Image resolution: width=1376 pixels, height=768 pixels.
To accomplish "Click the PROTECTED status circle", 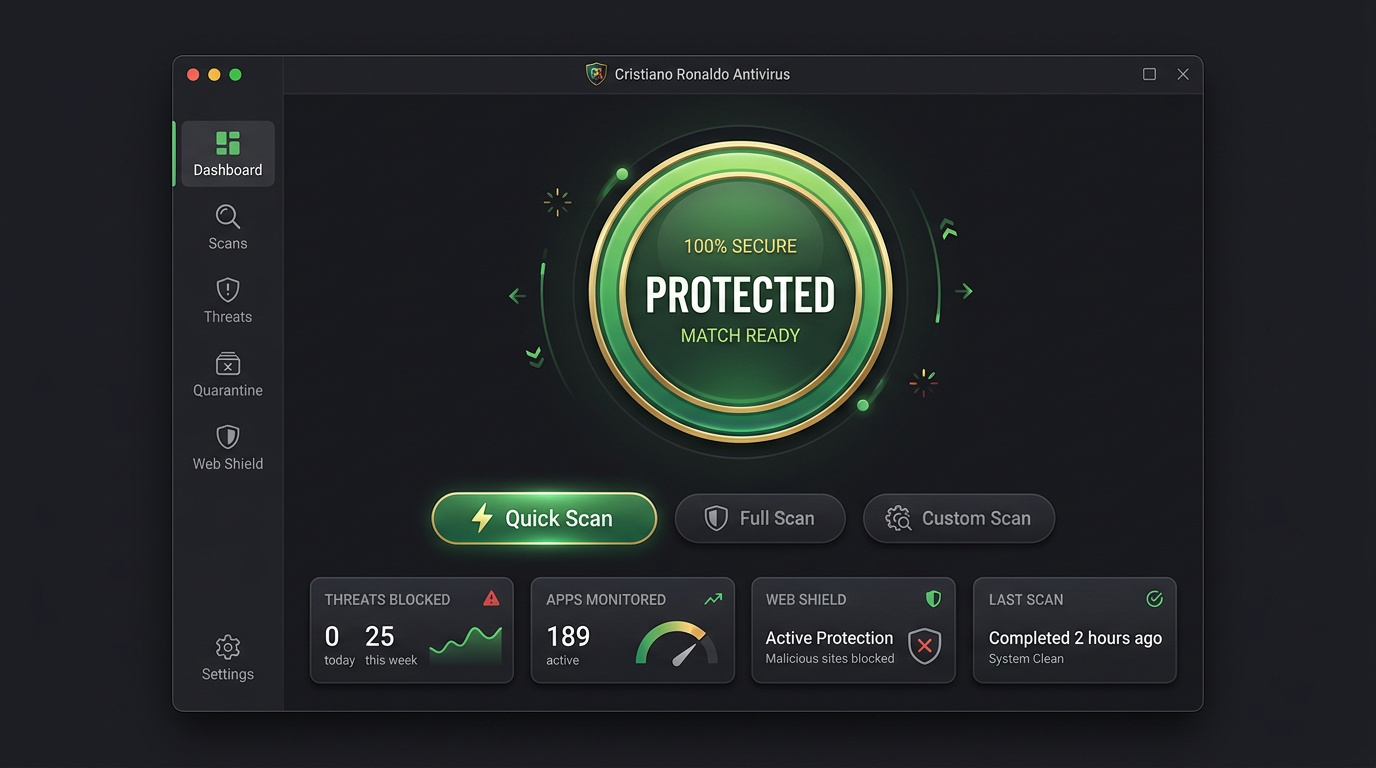I will pos(740,292).
